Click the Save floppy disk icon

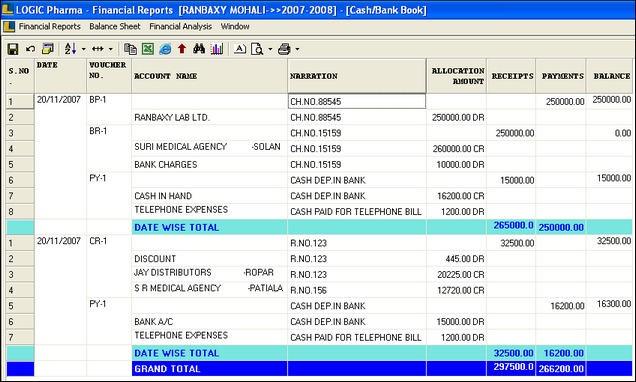coord(13,49)
